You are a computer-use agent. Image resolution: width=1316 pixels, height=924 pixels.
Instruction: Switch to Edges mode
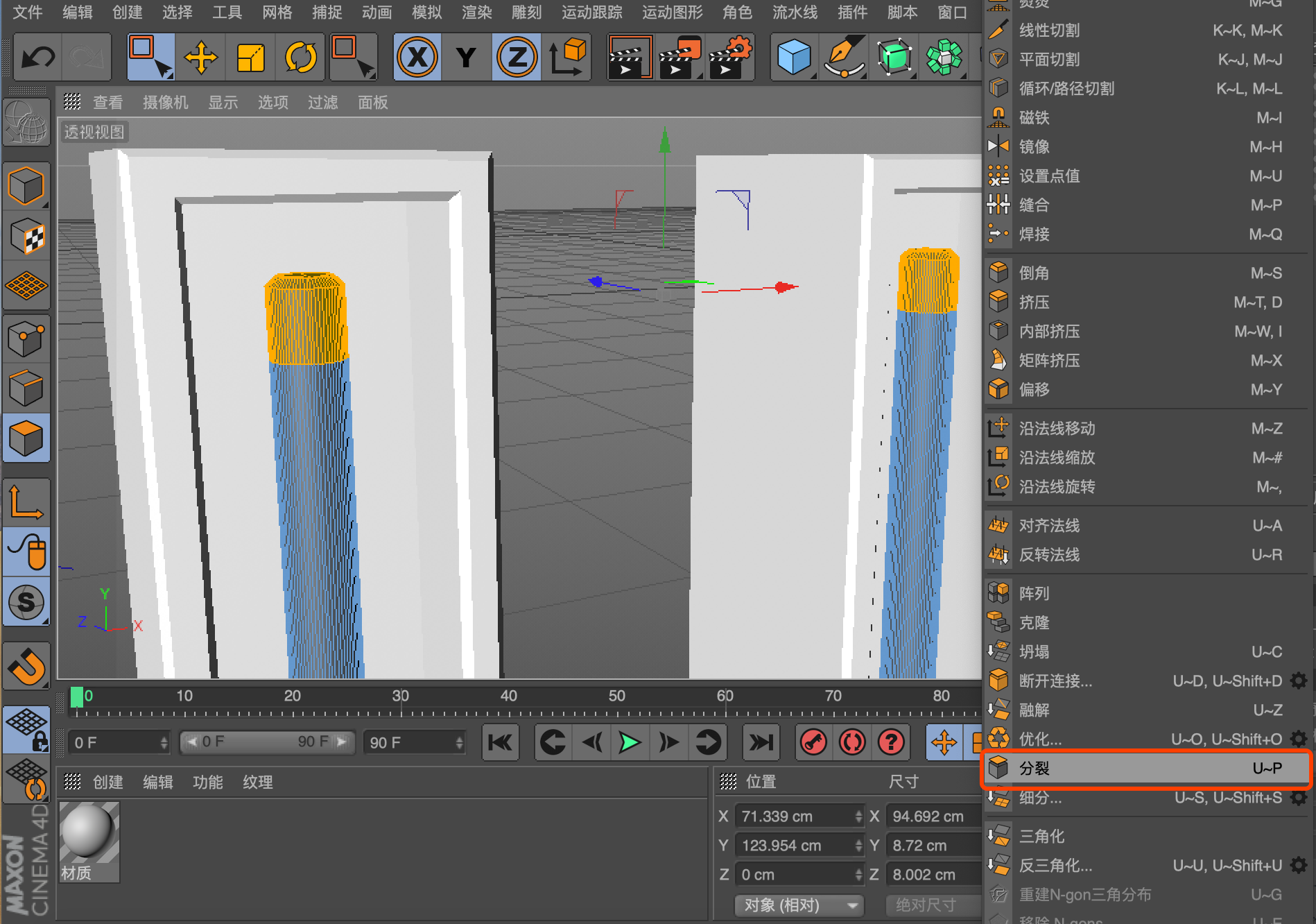(x=26, y=388)
